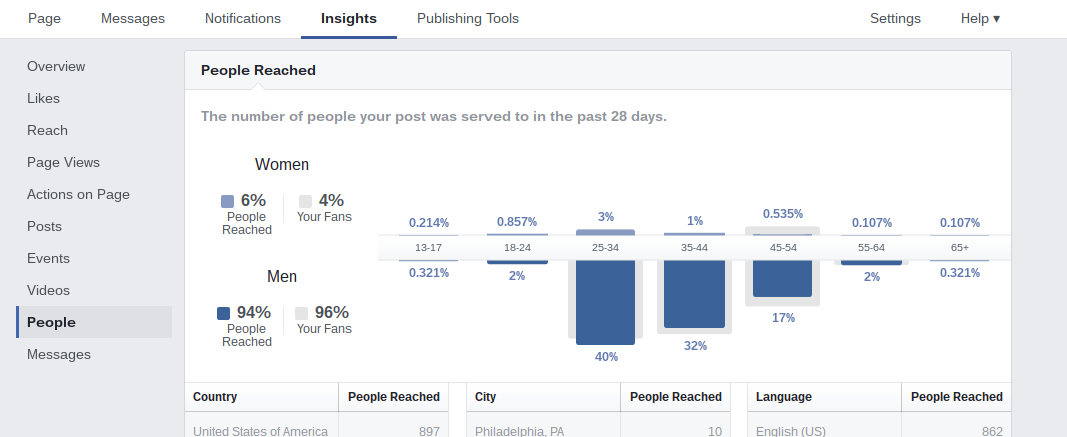Click the Women People Reached color swatch

pos(227,201)
